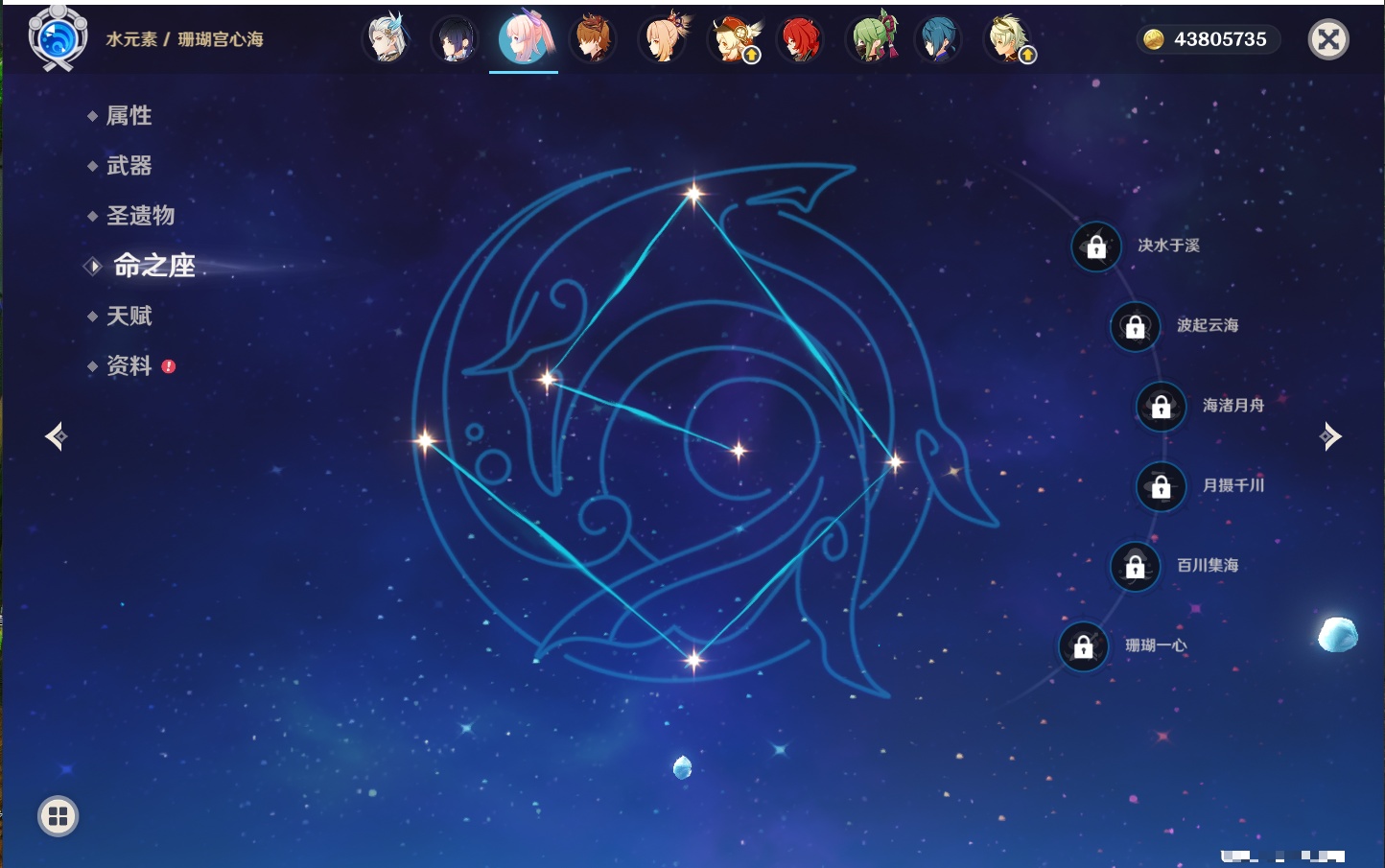
Task: Close the character screen
Action: [x=1329, y=39]
